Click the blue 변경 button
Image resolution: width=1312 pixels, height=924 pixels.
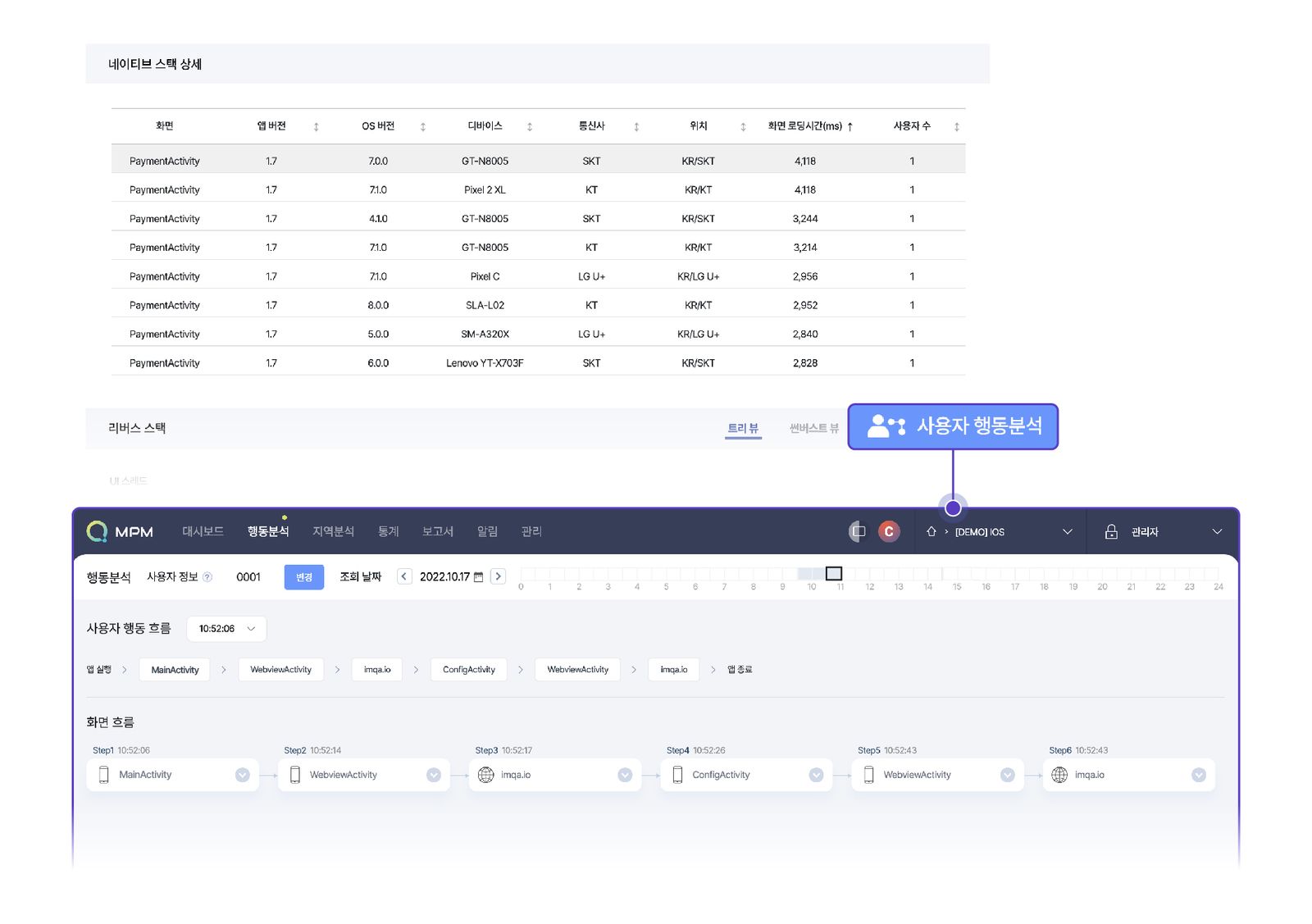coord(304,577)
